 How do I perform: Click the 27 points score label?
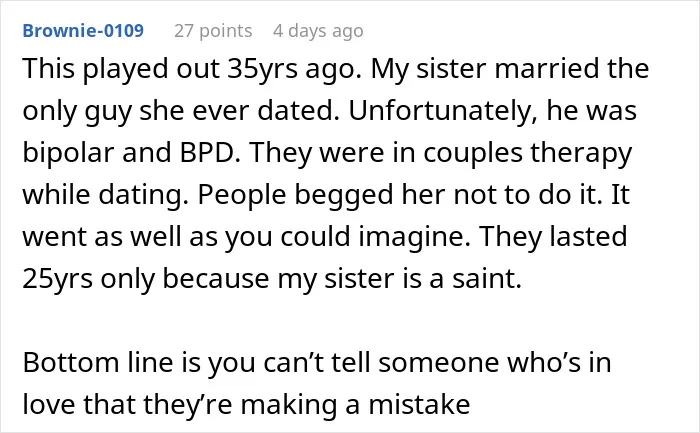(213, 31)
